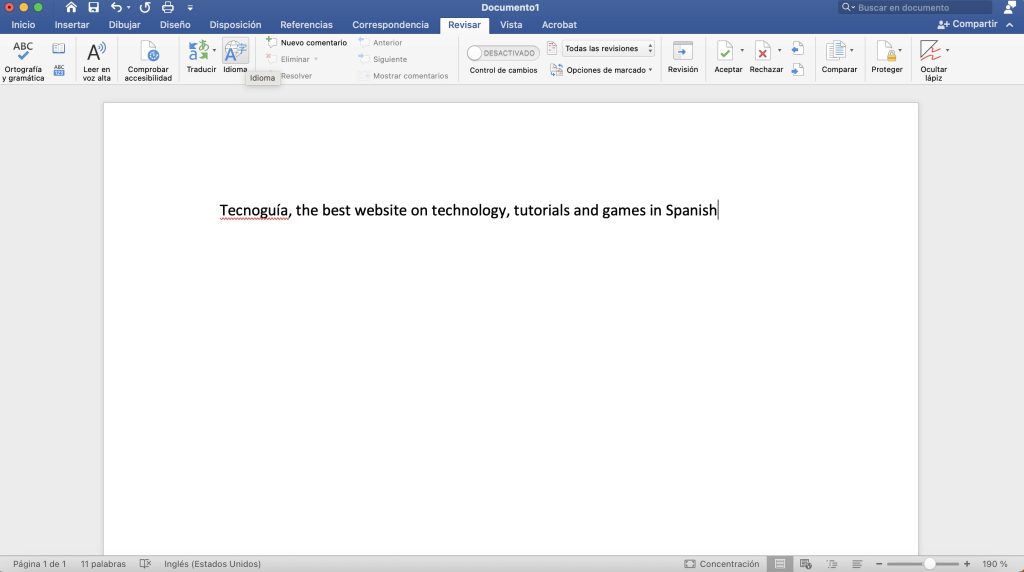Expand the Ocultar lápiz dropdown arrow
Screen dimensions: 1024x572
tap(948, 50)
